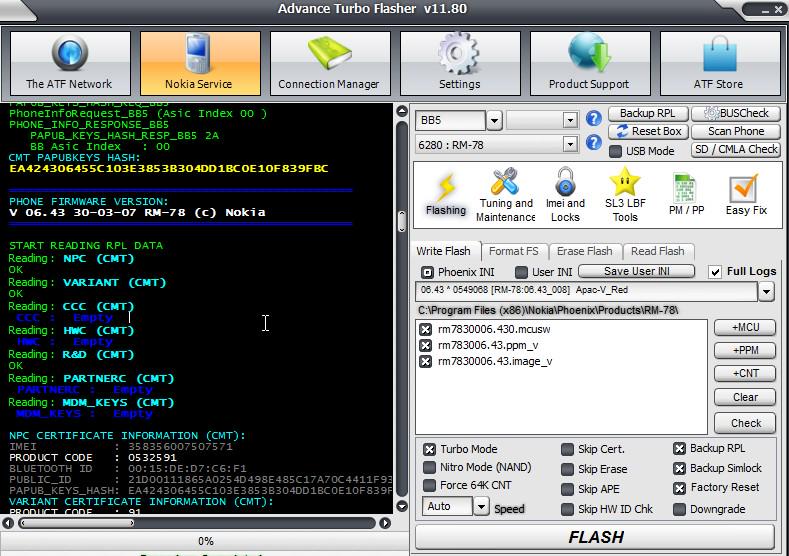
Task: Click the 0% progress bar
Action: [205, 541]
